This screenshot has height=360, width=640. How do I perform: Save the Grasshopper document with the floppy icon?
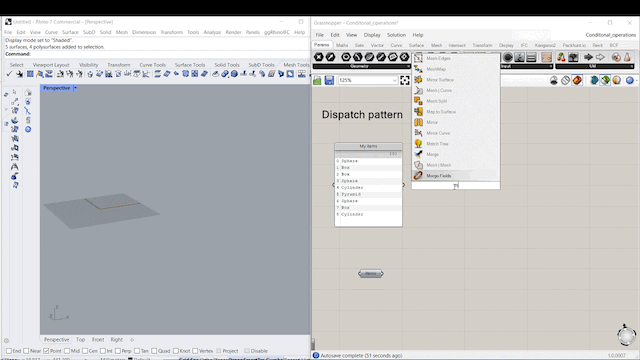pyautogui.click(x=329, y=80)
